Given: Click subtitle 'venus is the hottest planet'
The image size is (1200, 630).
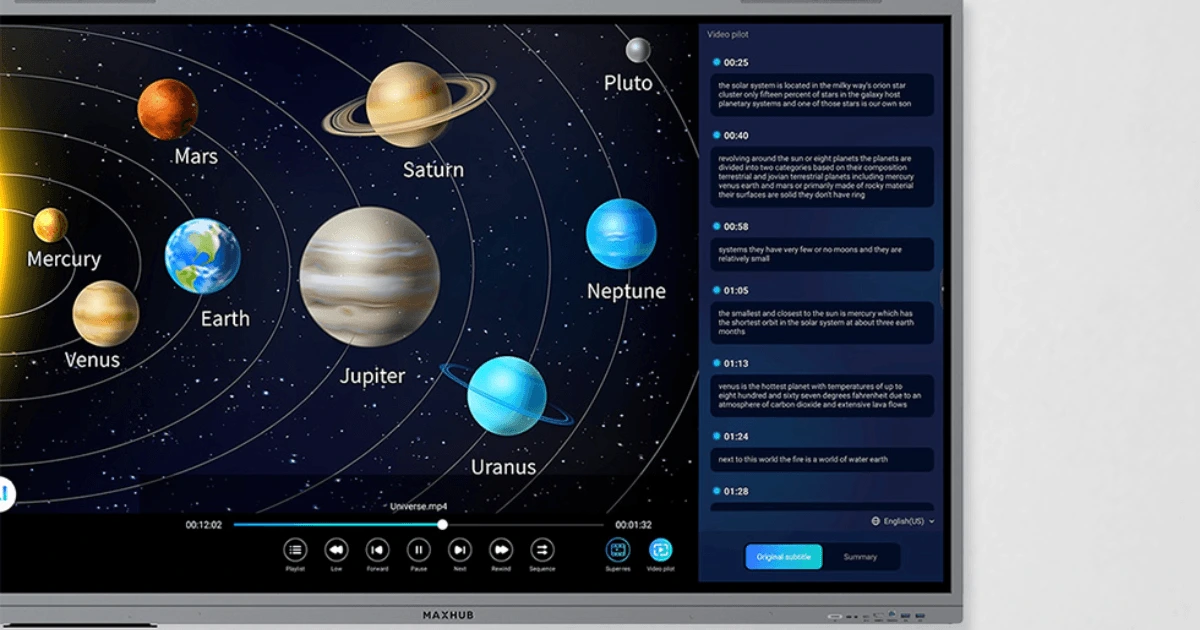Looking at the screenshot, I should 822,395.
